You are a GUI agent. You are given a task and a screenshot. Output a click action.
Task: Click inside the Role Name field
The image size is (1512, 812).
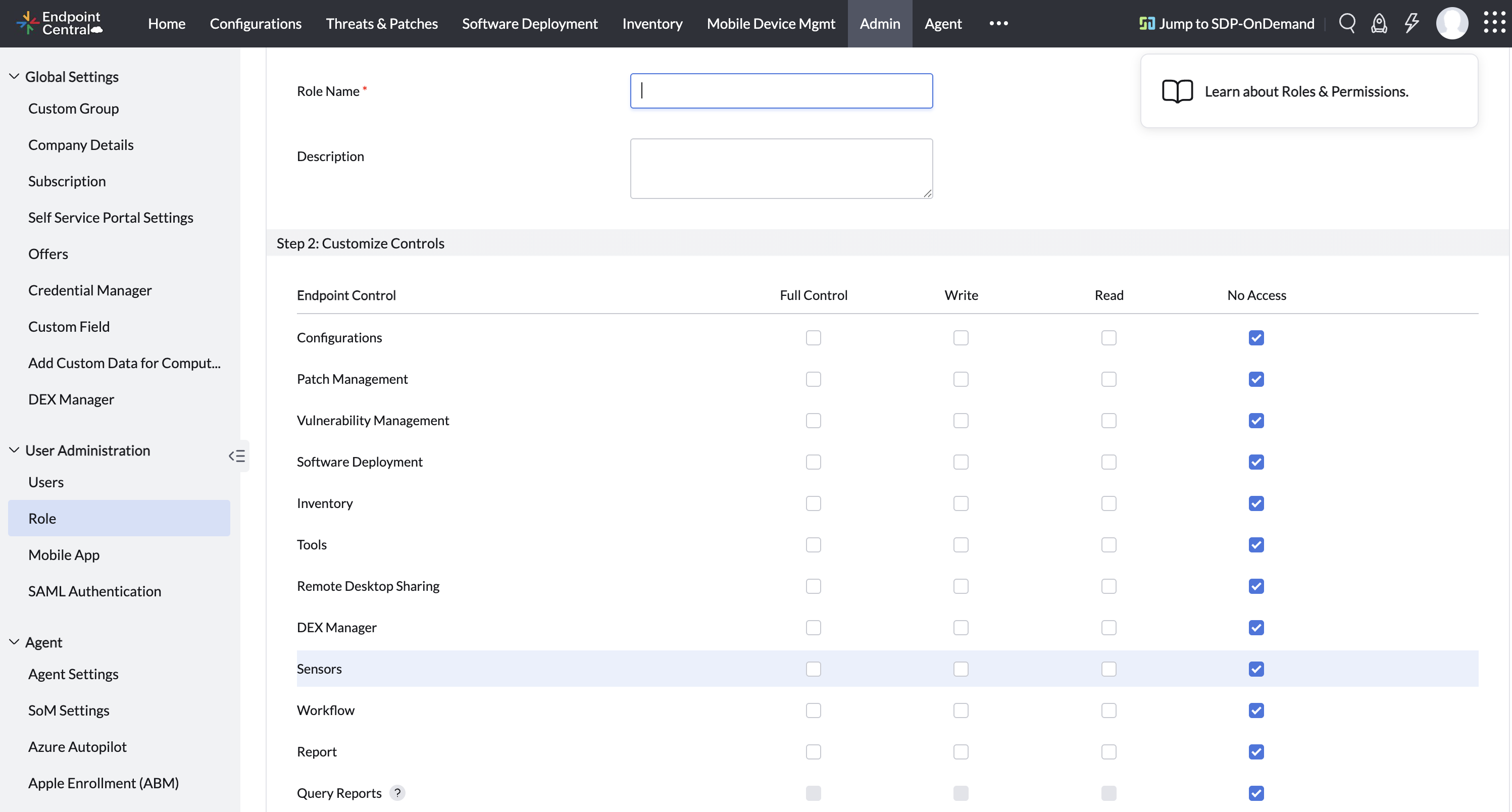(781, 90)
